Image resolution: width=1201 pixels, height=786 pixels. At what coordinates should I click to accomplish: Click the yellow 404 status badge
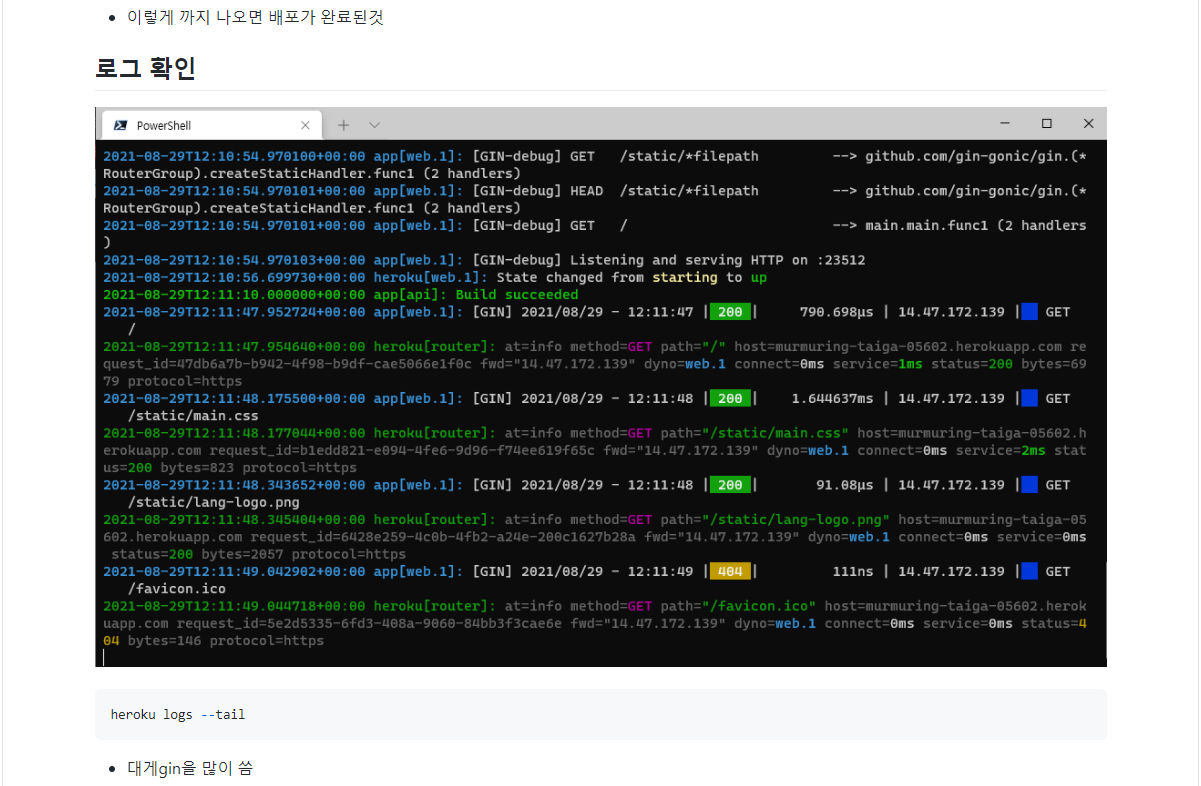[731, 572]
